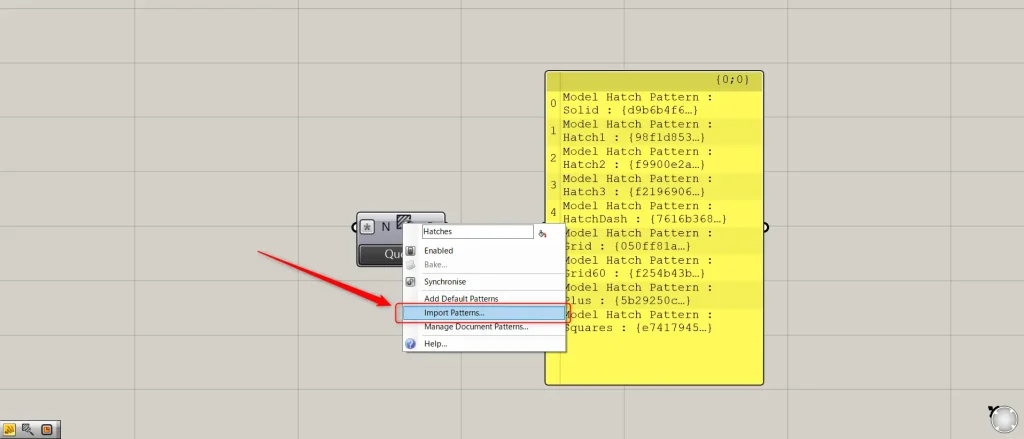
Task: Click the blue Help question-mark icon
Action: pos(411,344)
